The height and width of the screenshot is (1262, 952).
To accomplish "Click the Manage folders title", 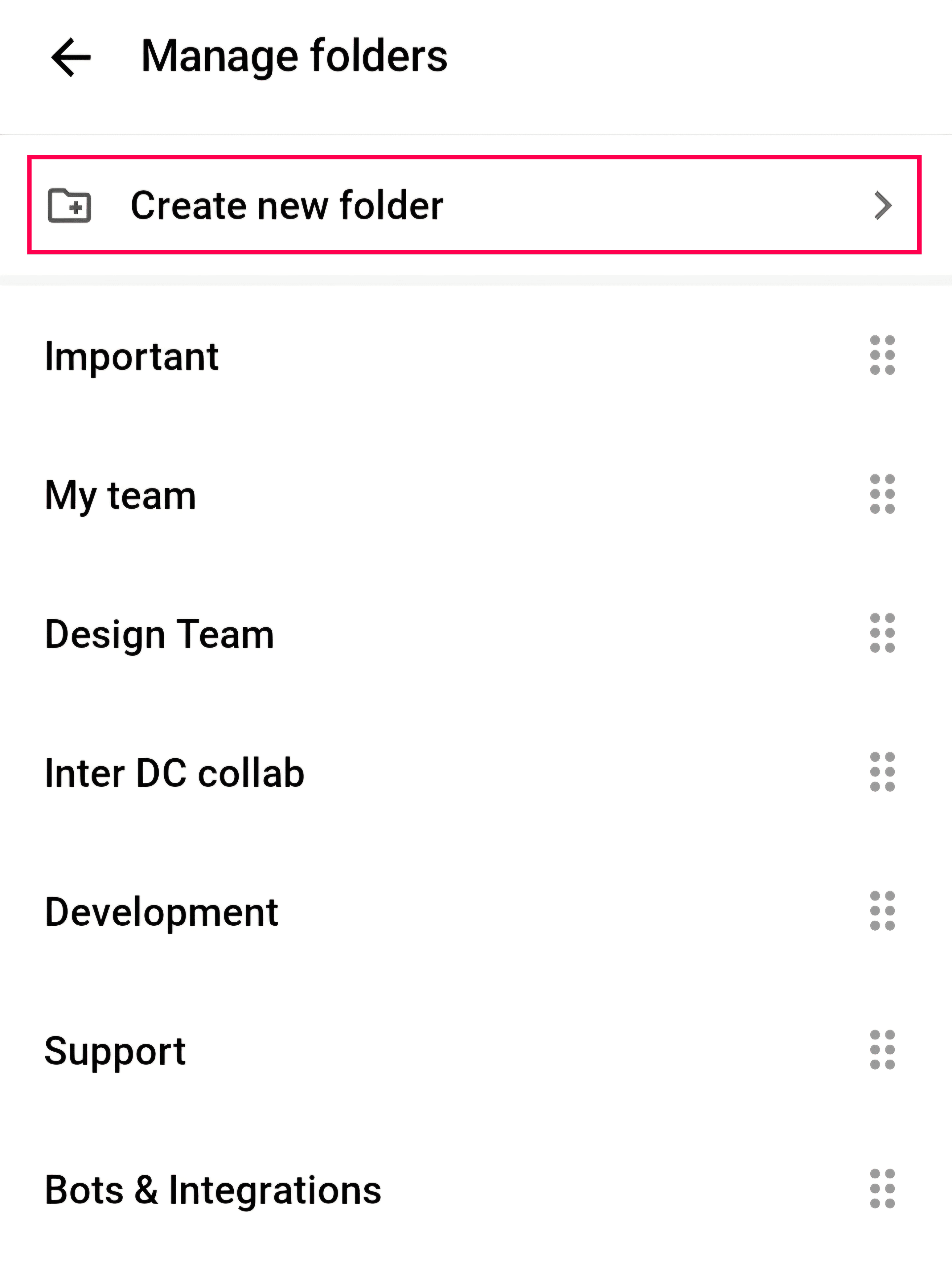I will (294, 57).
